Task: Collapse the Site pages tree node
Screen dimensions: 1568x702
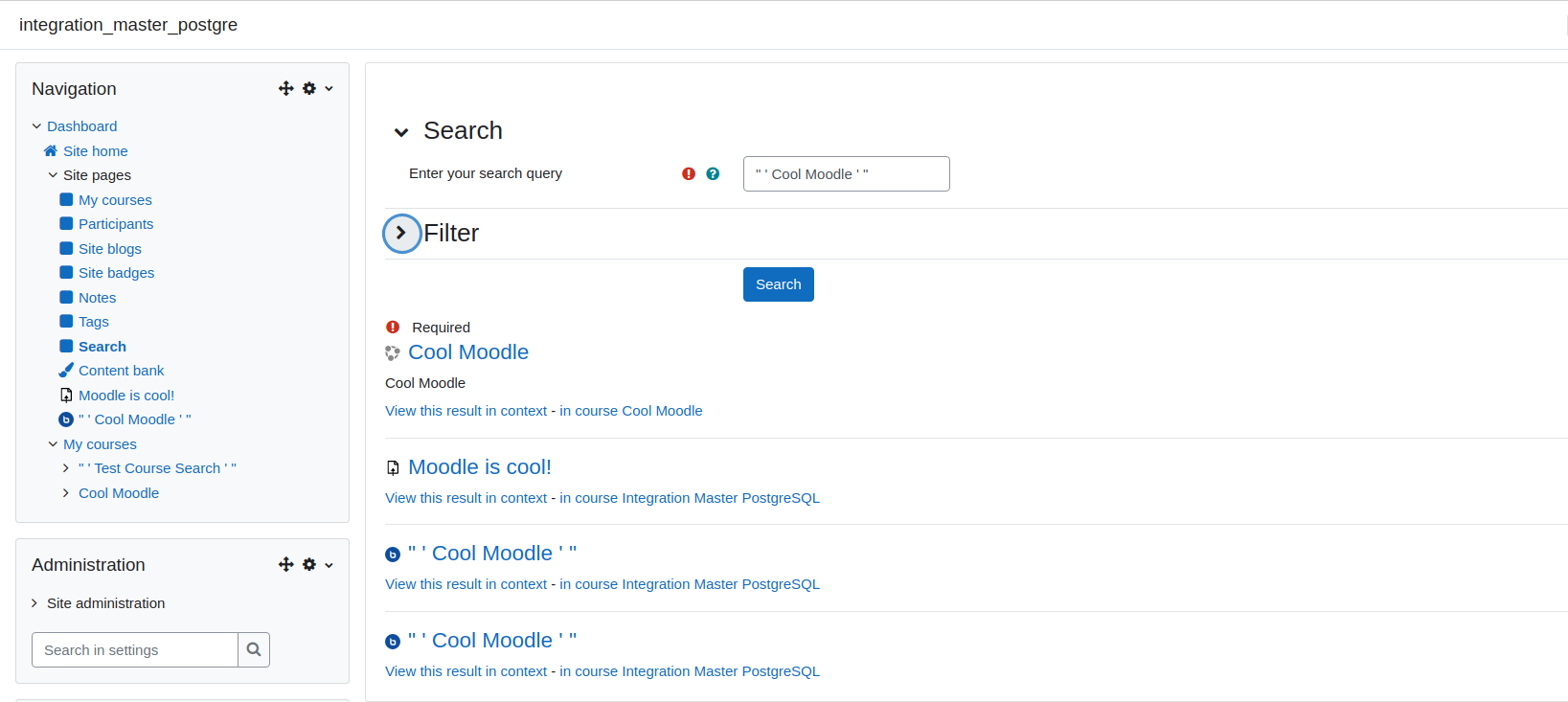Action: (53, 174)
